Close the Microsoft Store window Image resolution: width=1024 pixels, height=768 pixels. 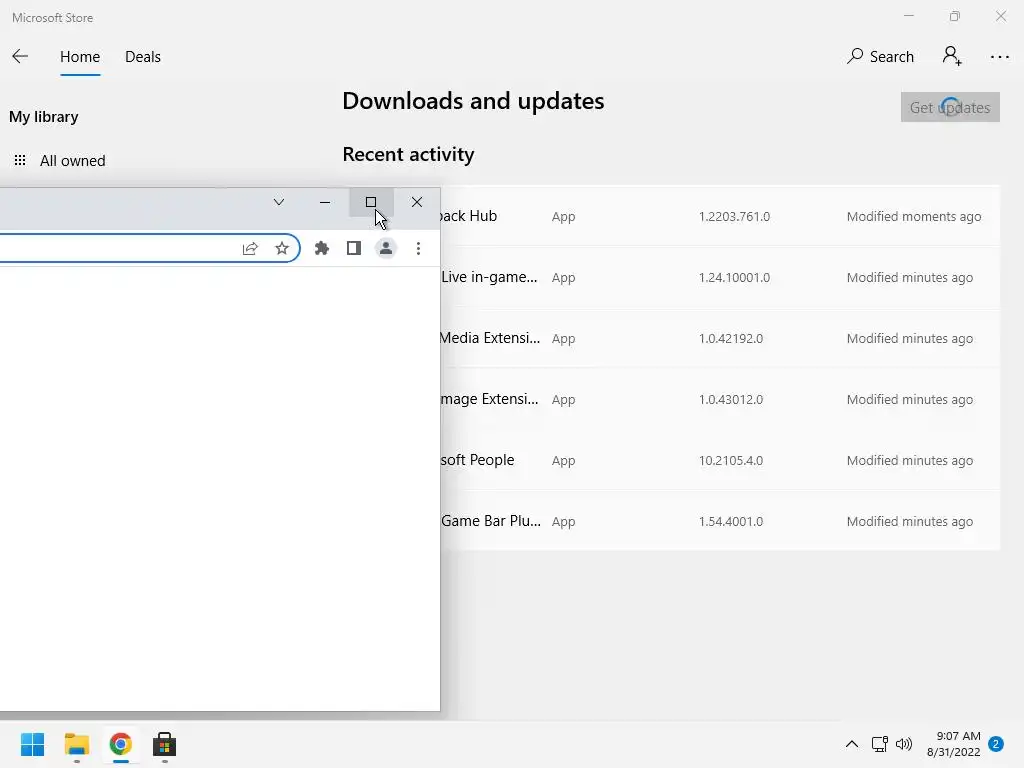pos(1001,16)
